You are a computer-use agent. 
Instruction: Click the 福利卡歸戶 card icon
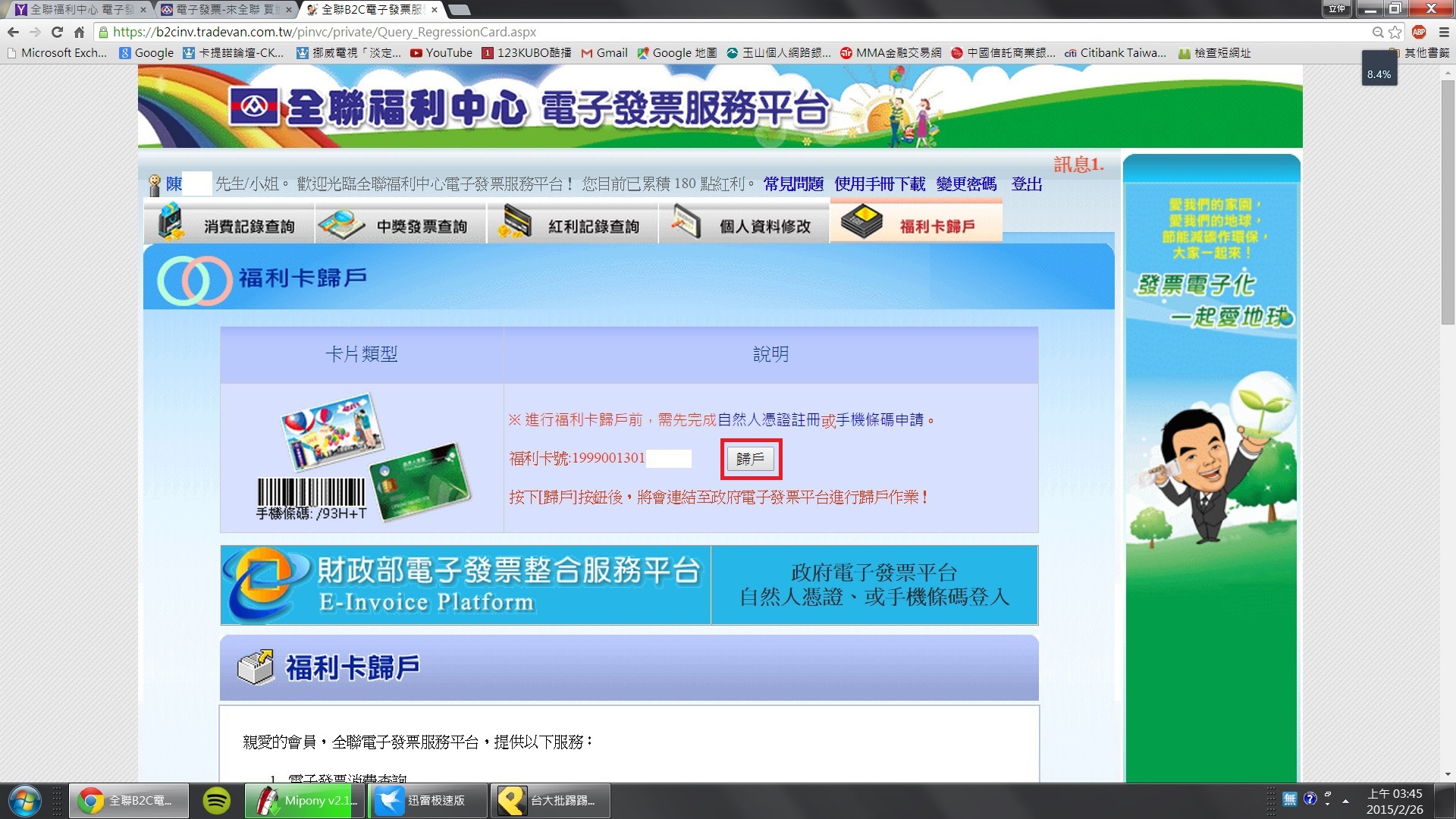[862, 221]
